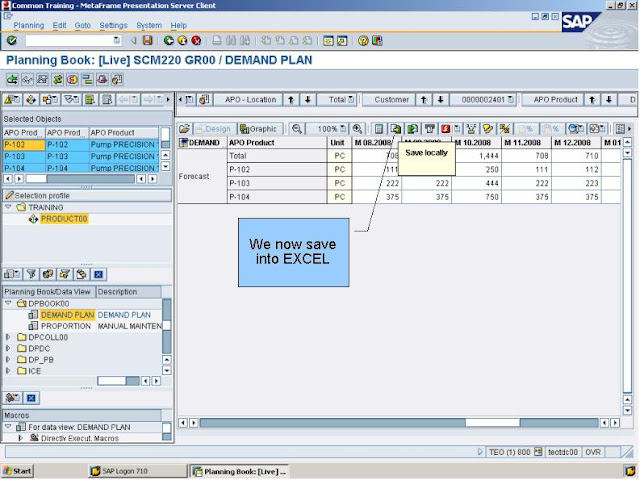Click the calculator icon in grid toolbar
640x480 pixels.
(379, 129)
